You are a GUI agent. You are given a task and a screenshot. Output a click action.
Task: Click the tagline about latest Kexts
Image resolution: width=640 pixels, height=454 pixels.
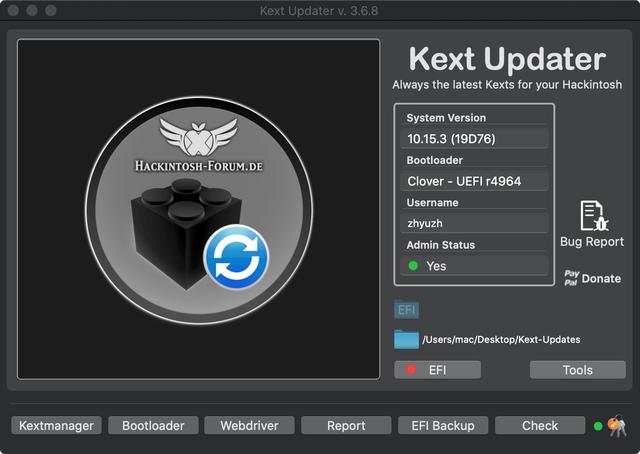507,85
